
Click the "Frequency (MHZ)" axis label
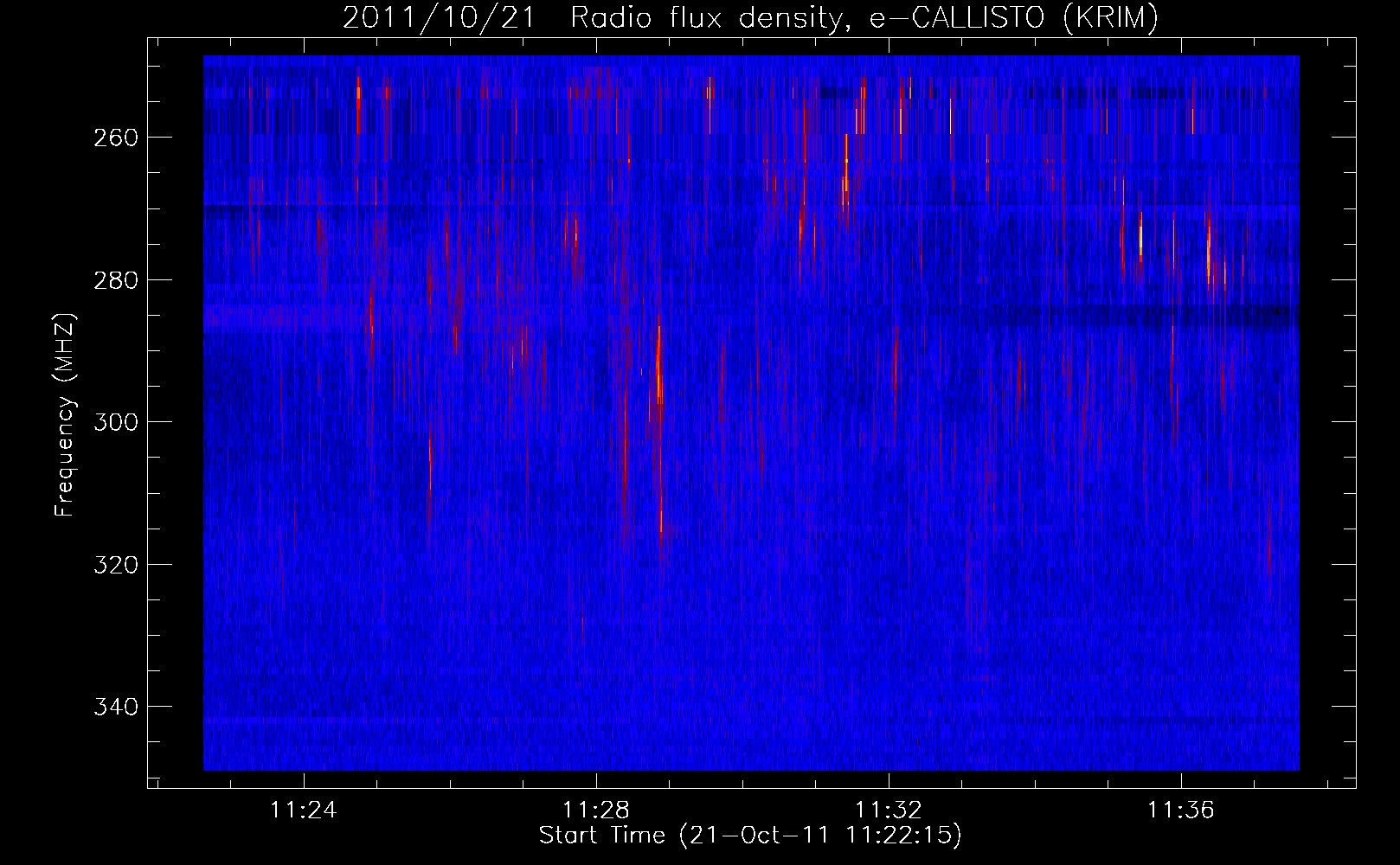click(65, 415)
